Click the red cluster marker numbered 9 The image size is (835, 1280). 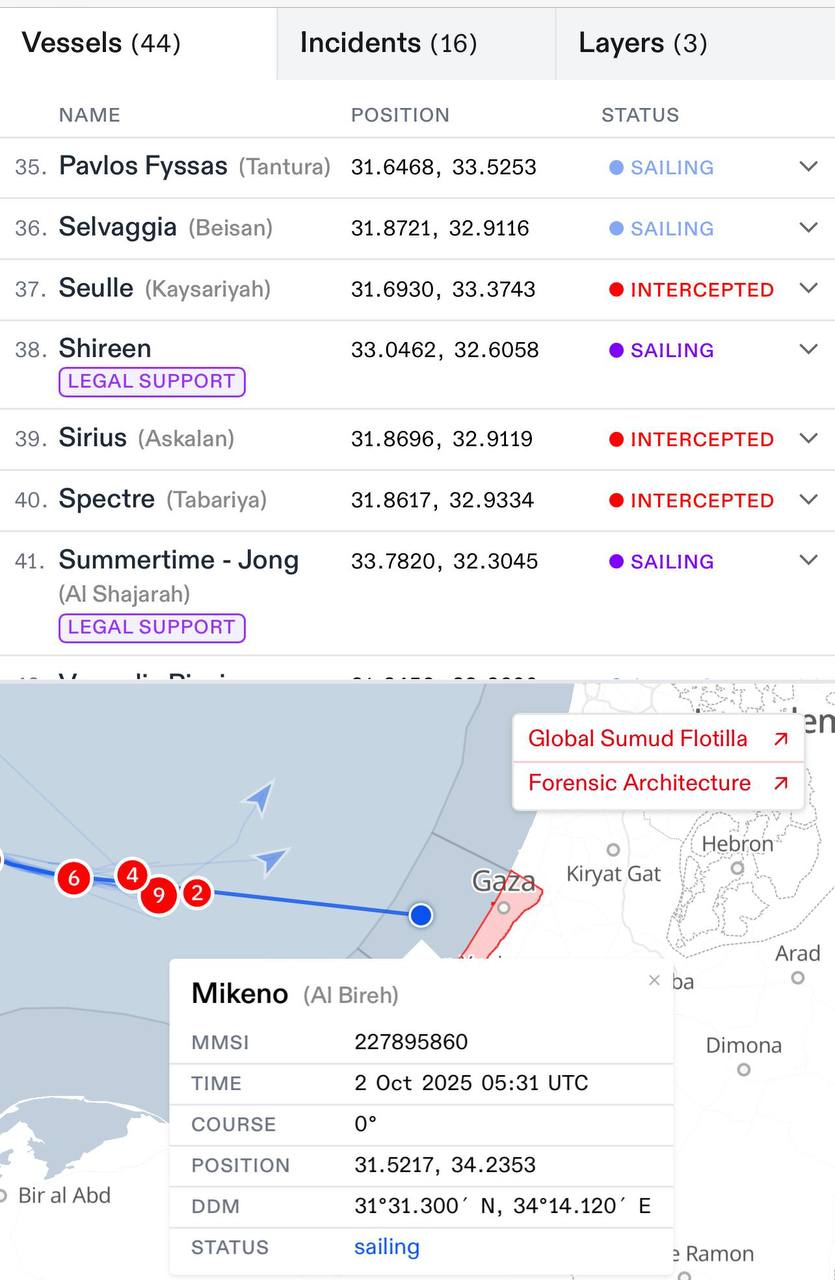click(159, 895)
